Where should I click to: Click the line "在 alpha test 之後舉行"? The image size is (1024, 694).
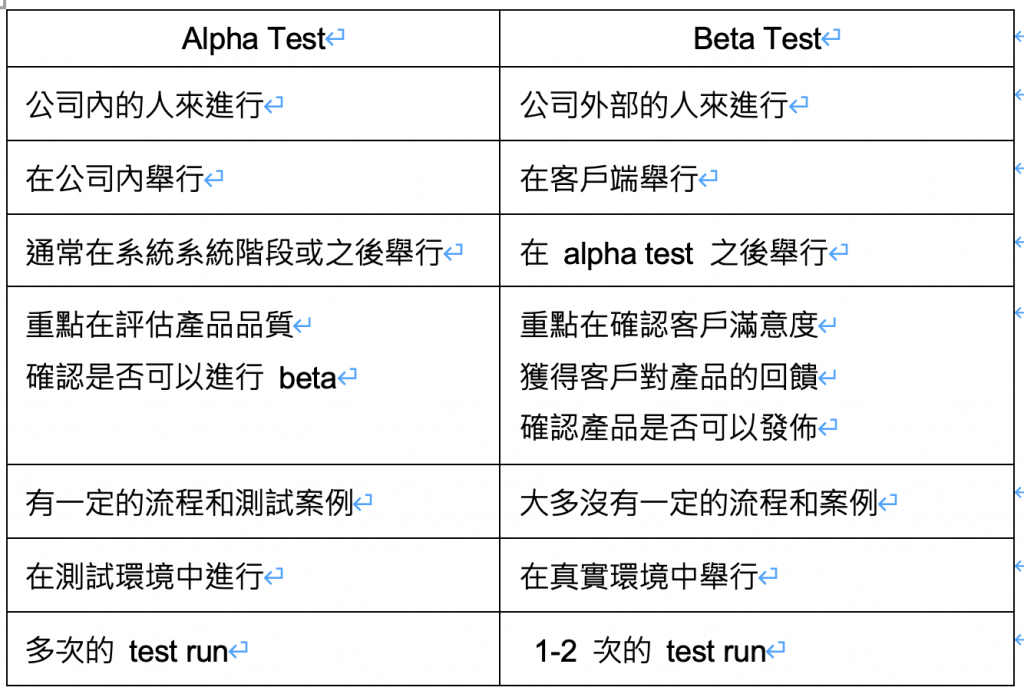click(x=673, y=253)
